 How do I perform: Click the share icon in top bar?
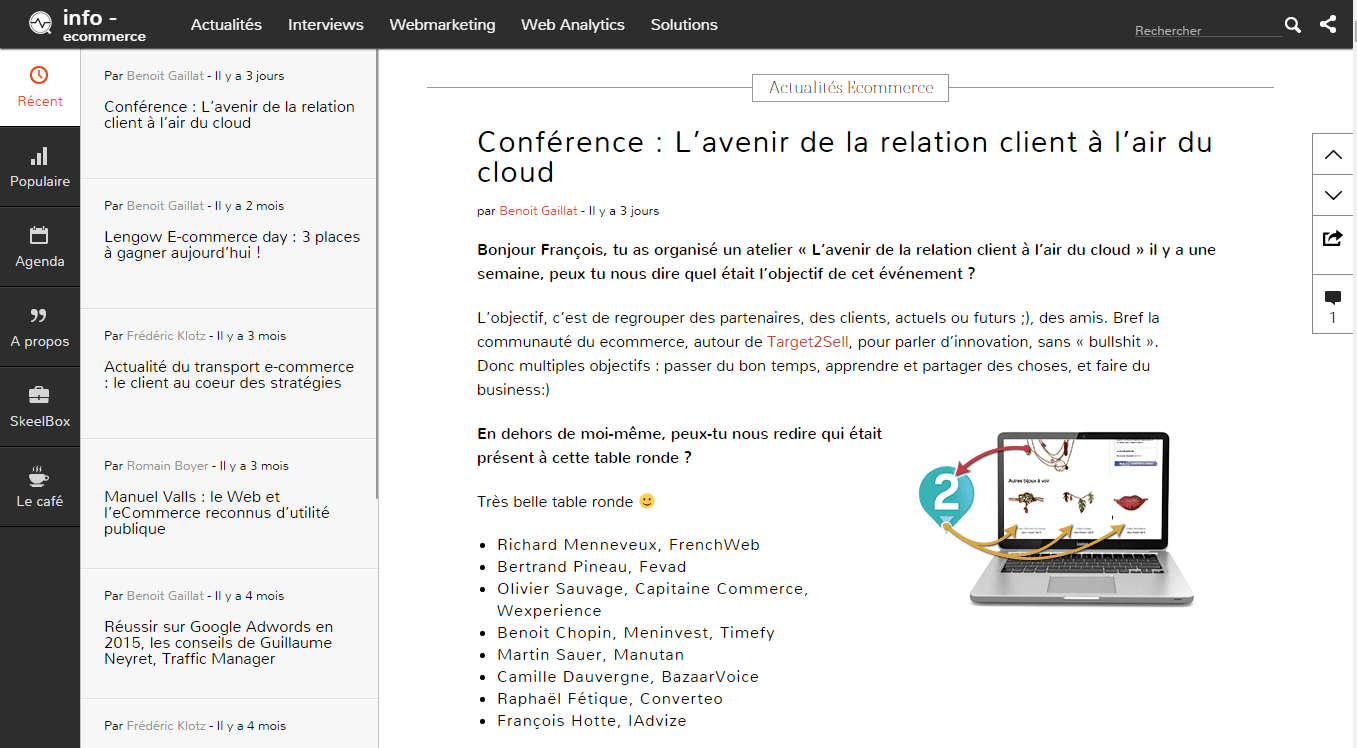[x=1328, y=25]
